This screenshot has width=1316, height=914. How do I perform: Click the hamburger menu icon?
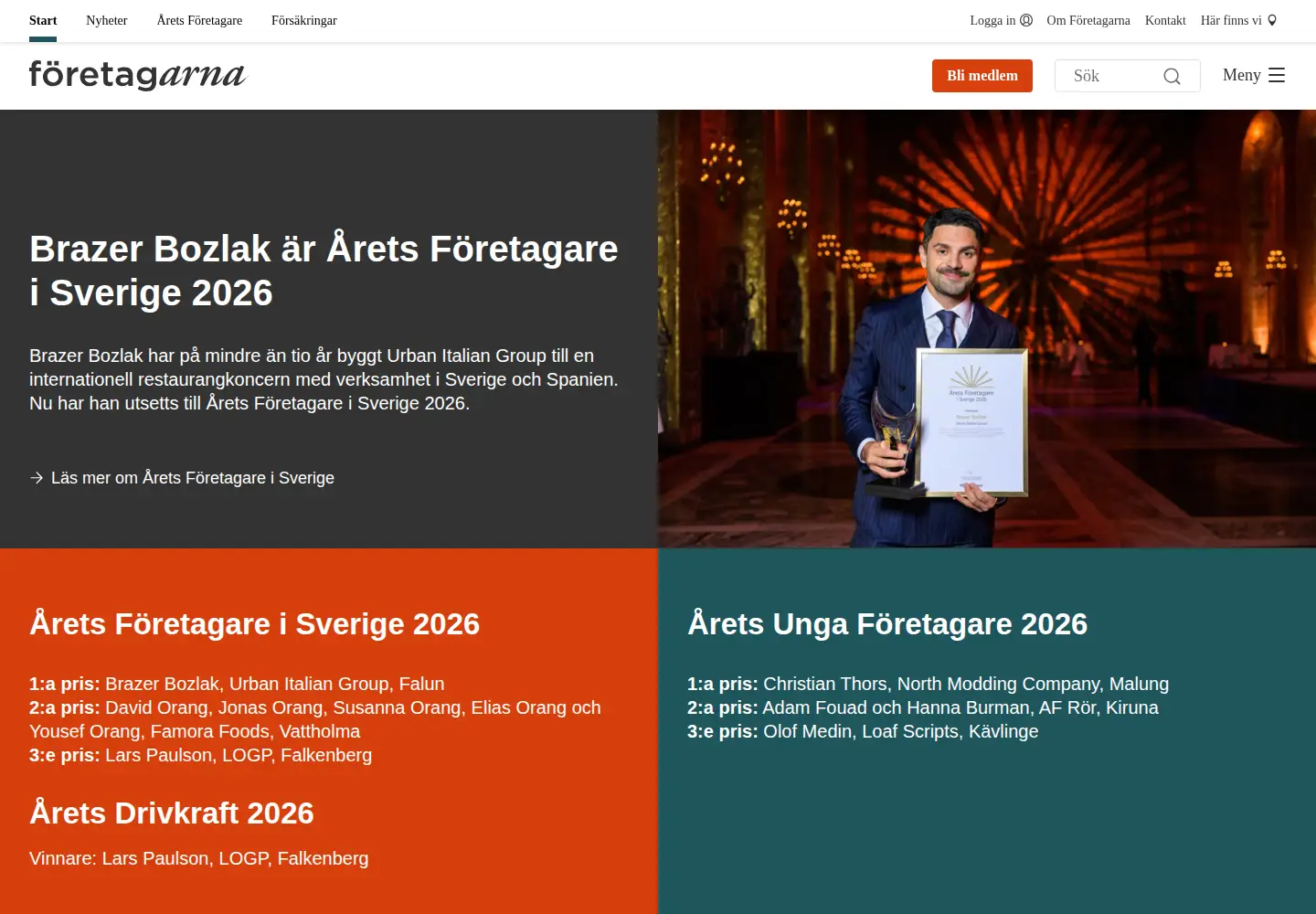[1277, 75]
